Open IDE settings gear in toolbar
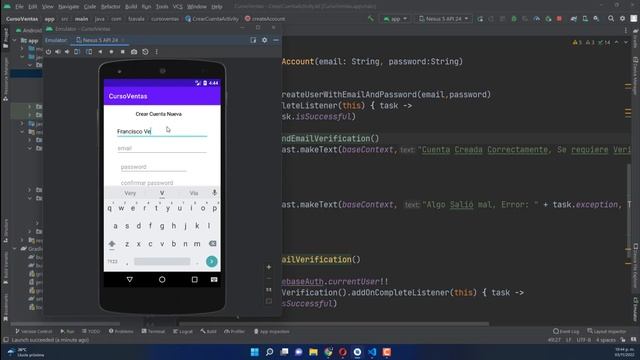The height and width of the screenshot is (360, 640). point(622,19)
